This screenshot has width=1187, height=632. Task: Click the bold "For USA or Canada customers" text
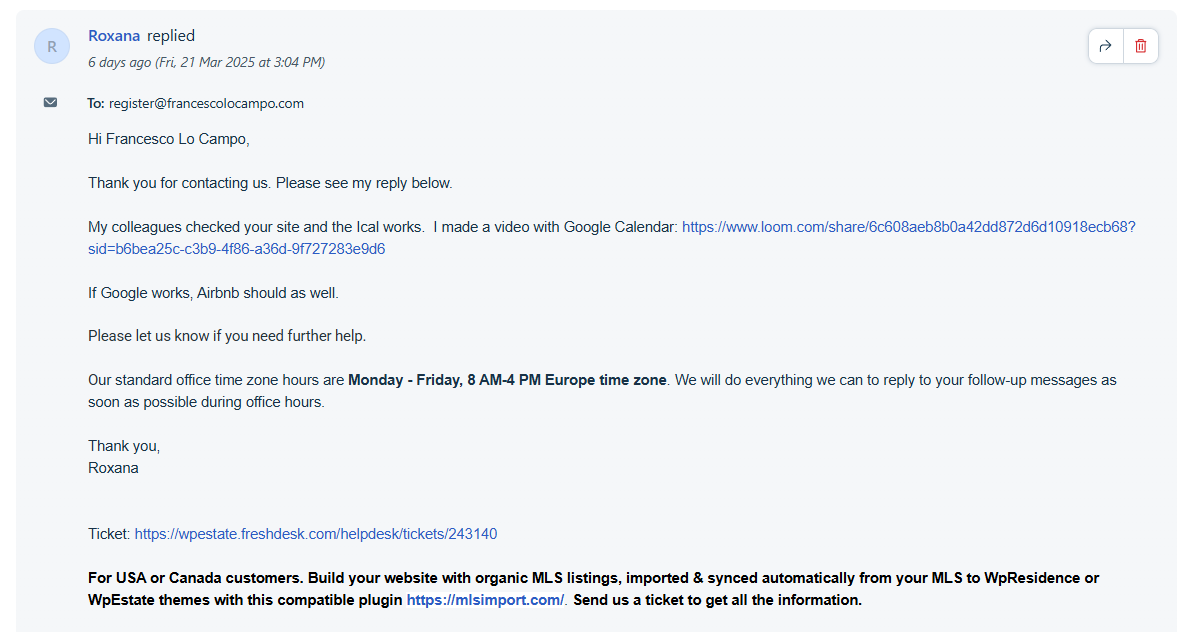click(x=196, y=578)
